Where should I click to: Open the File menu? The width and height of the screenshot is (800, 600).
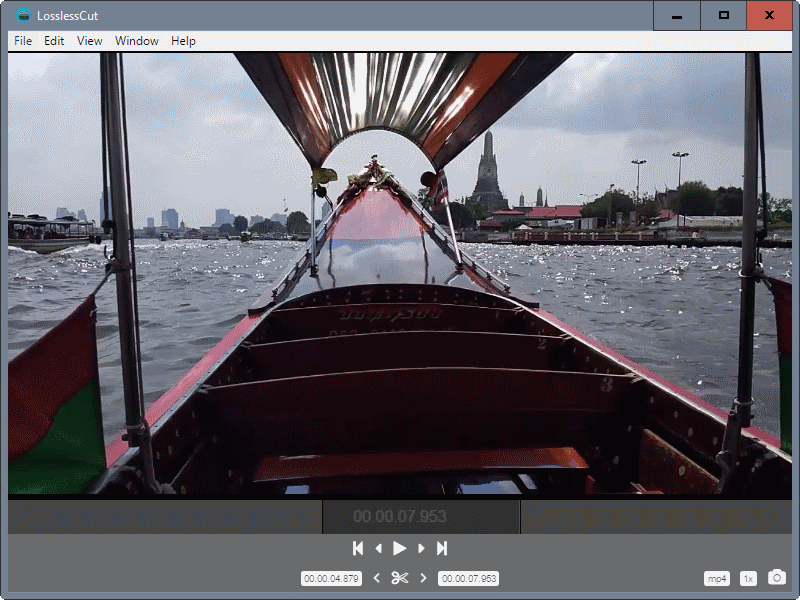(x=23, y=41)
